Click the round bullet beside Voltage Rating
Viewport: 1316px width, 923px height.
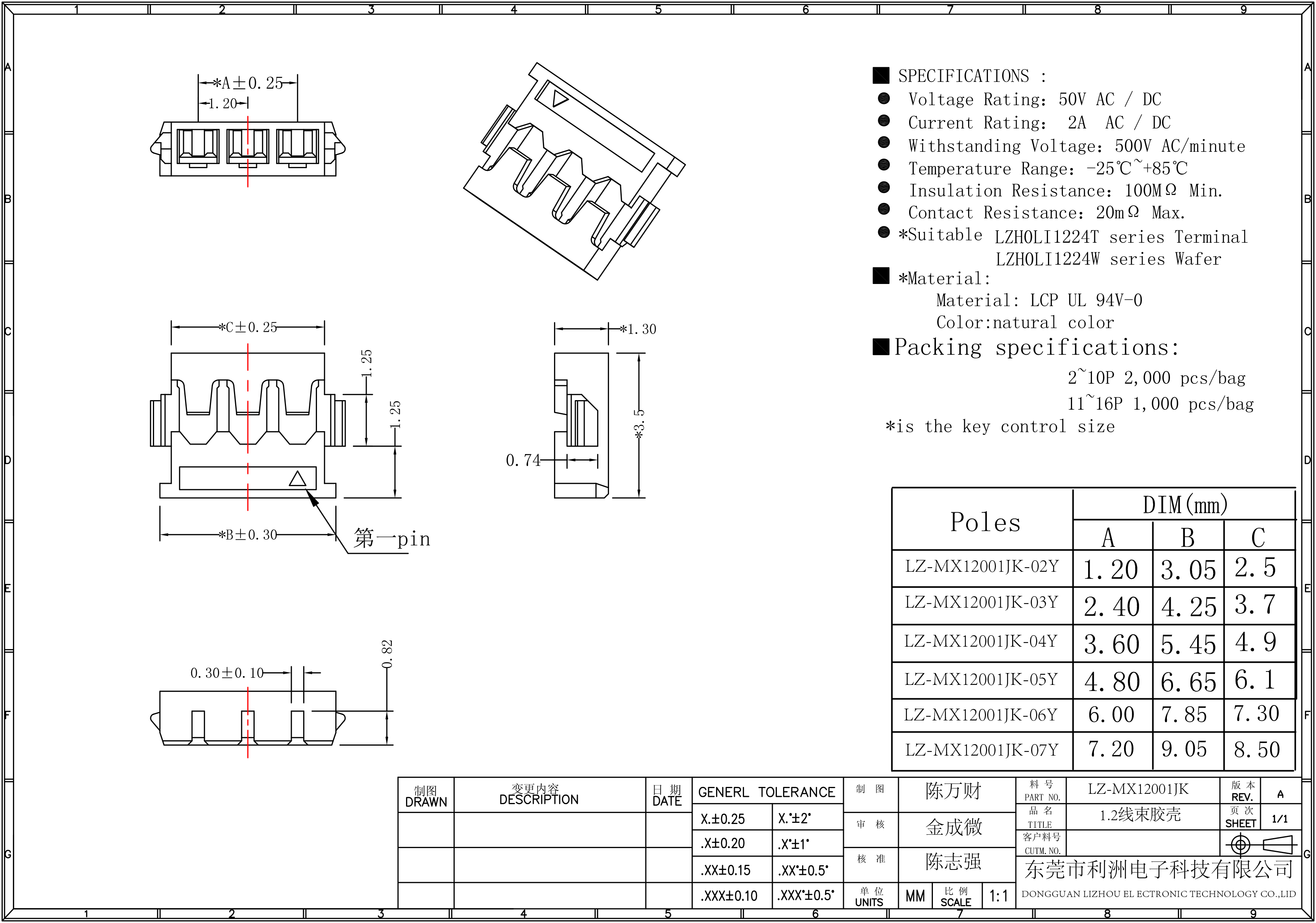click(884, 99)
